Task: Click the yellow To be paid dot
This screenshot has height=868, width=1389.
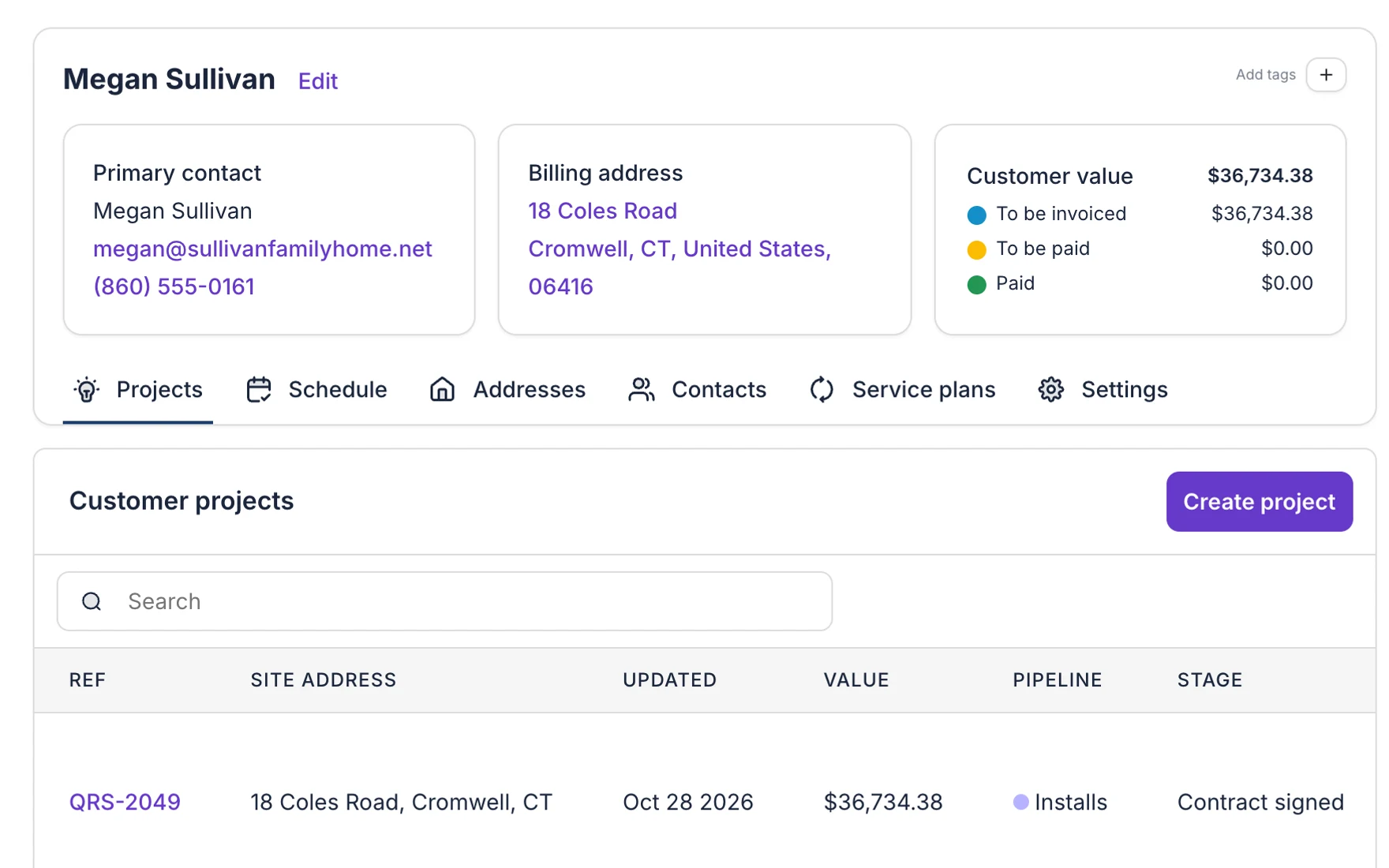Action: 977,250
